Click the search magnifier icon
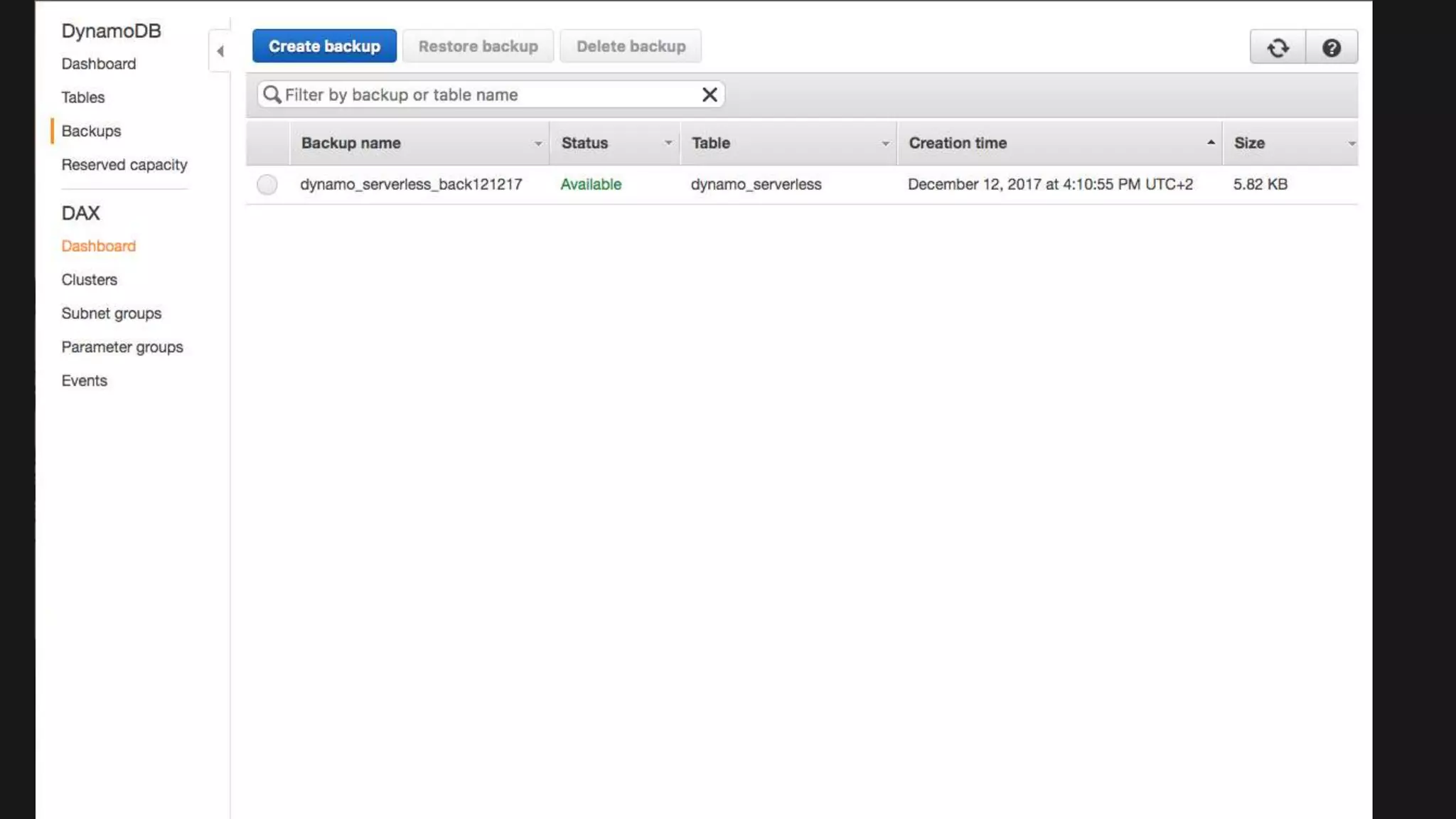The height and width of the screenshot is (819, 1456). point(272,95)
